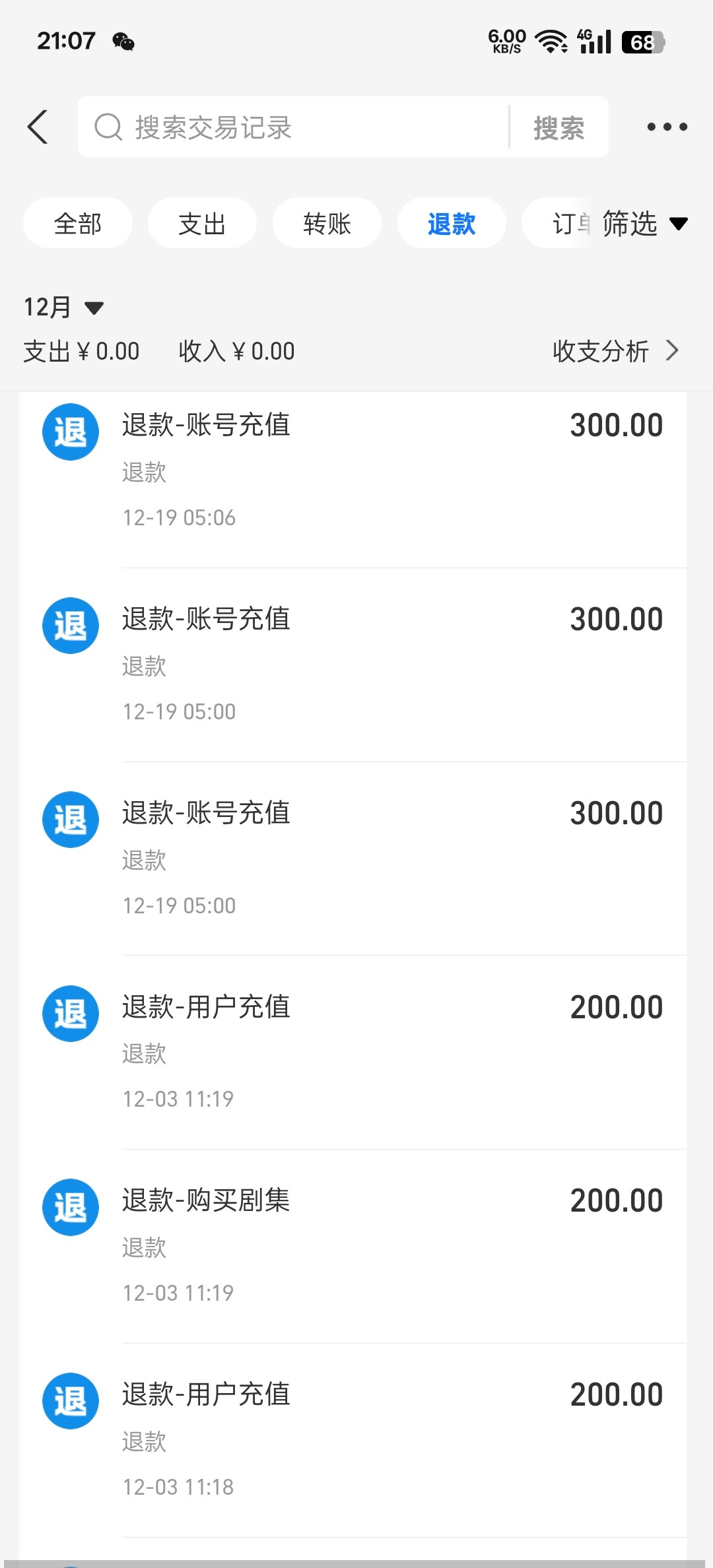
Task: Select the 转账 filter tab
Action: pyautogui.click(x=327, y=224)
